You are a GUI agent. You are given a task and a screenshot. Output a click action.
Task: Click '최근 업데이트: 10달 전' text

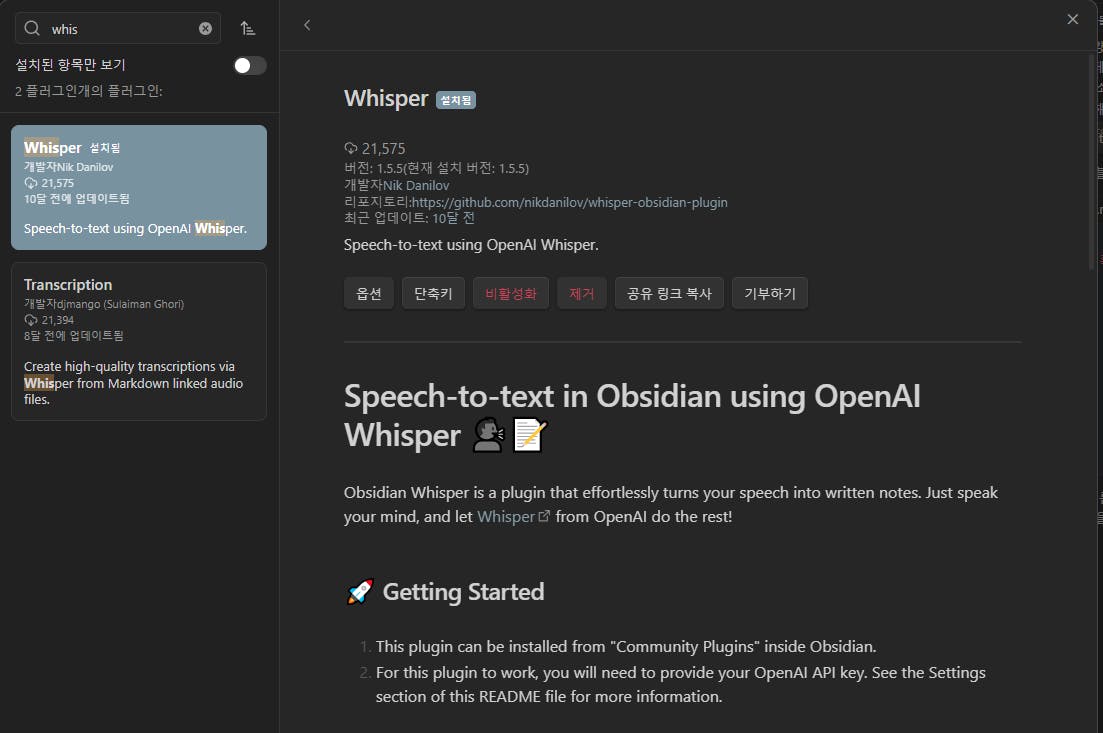(x=409, y=218)
